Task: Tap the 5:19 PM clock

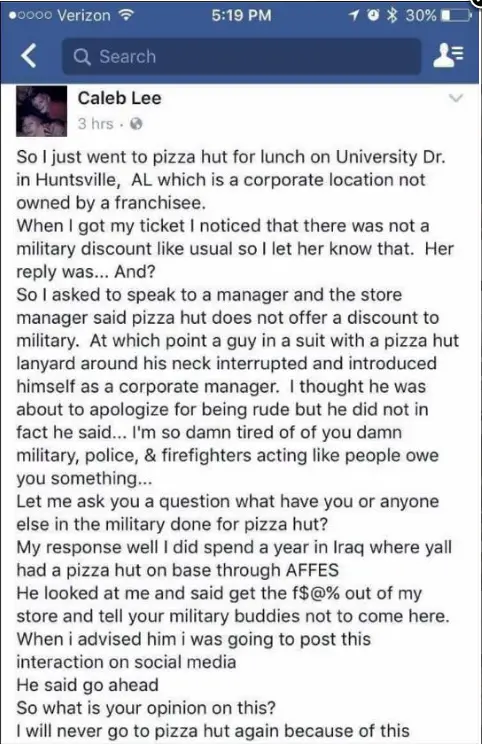Action: [241, 16]
